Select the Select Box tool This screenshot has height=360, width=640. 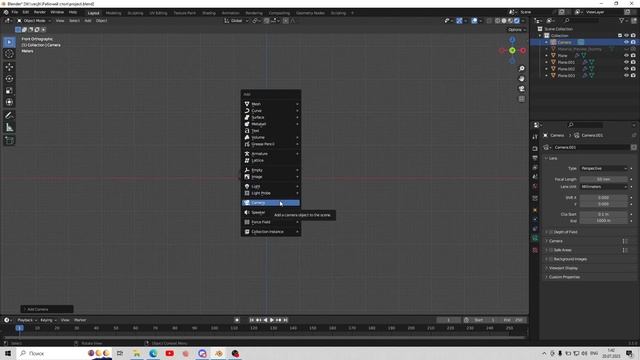pos(9,42)
